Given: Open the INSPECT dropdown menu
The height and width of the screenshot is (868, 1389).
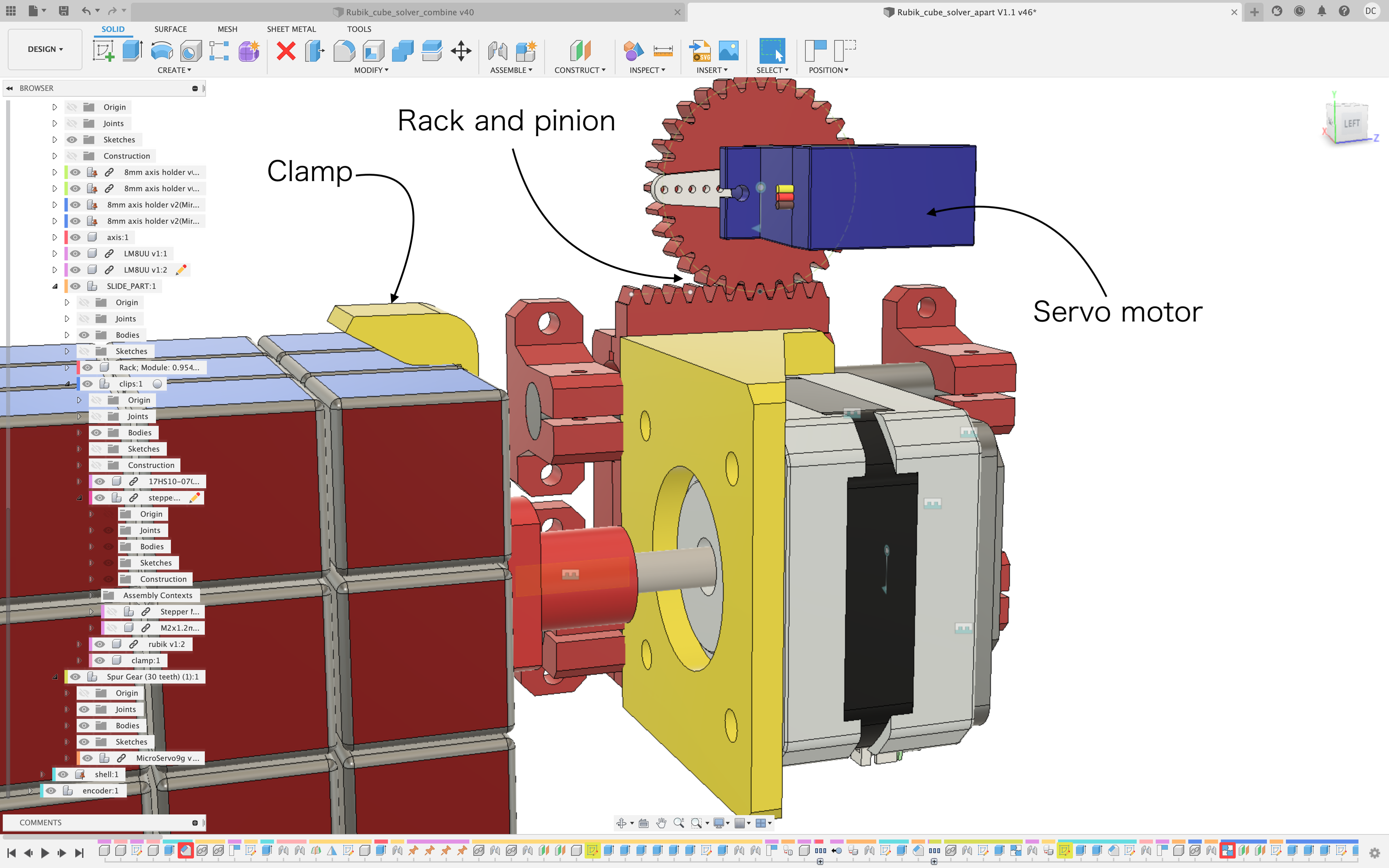Looking at the screenshot, I should [647, 70].
